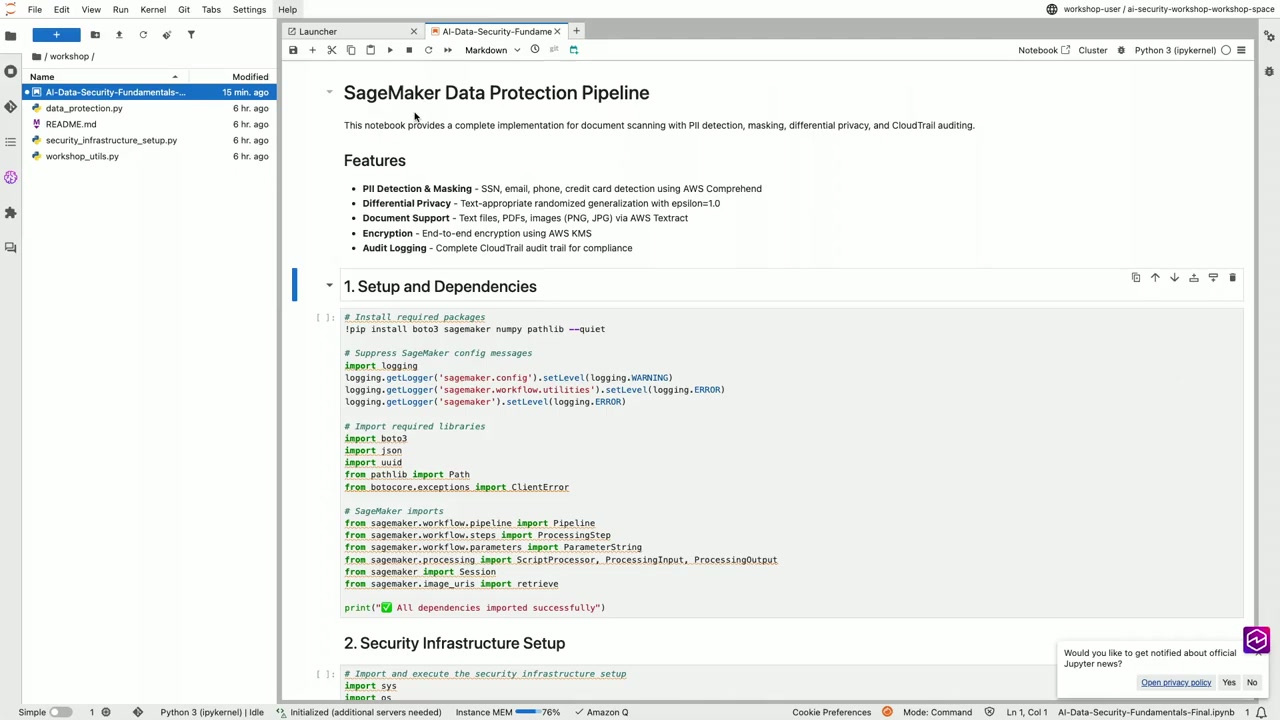Restart the kernel via the refresh icon

(428, 50)
